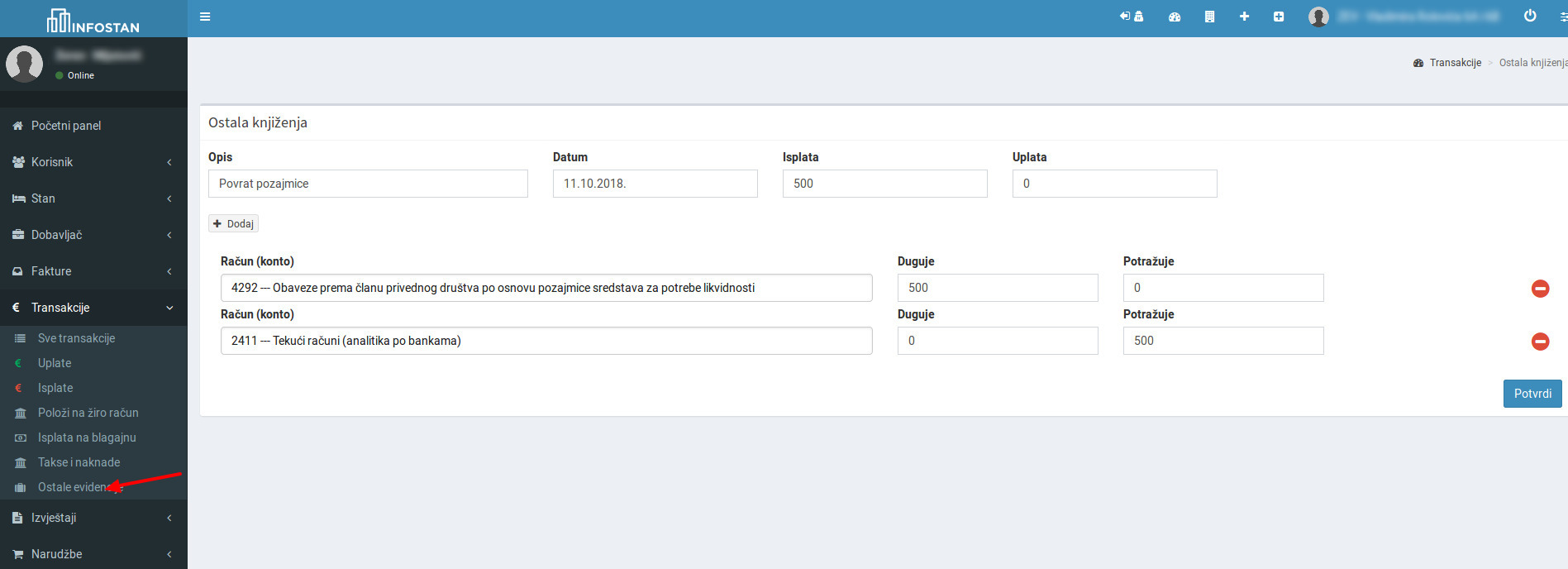The height and width of the screenshot is (569, 1568).
Task: Open the dashboard gauge icon in top bar
Action: (1174, 17)
